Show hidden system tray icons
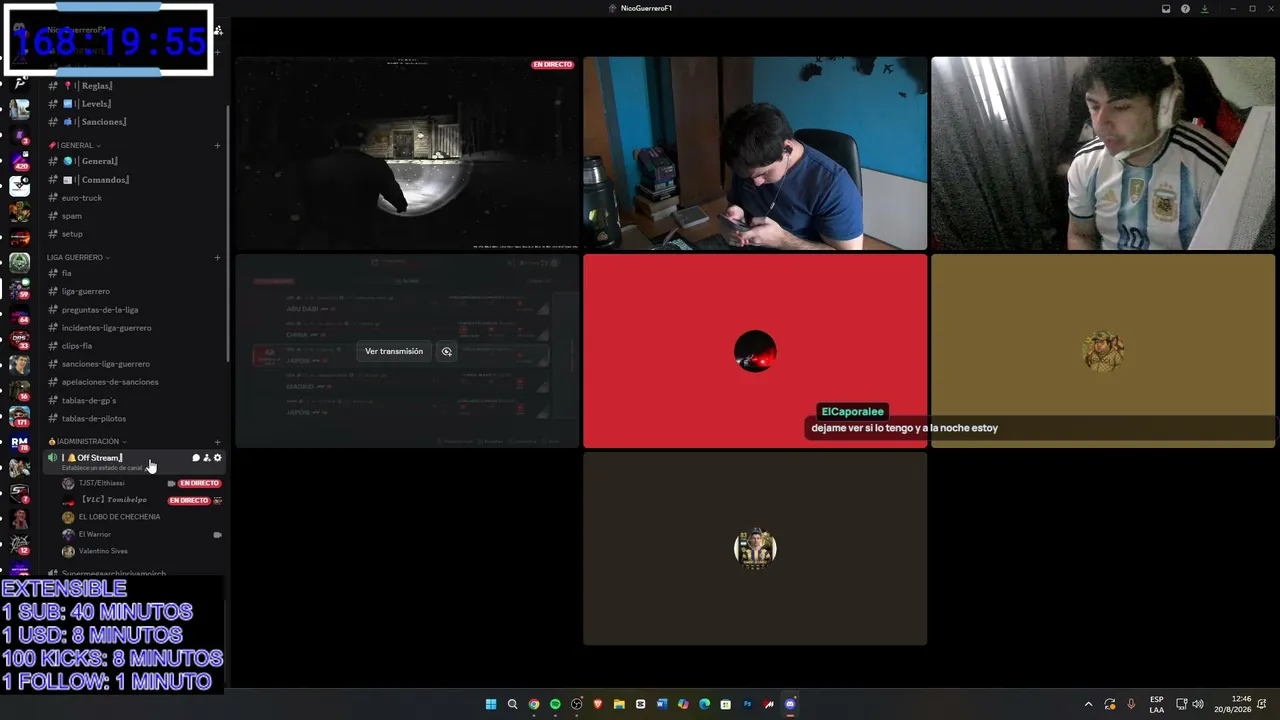1280x720 pixels. 1089,704
